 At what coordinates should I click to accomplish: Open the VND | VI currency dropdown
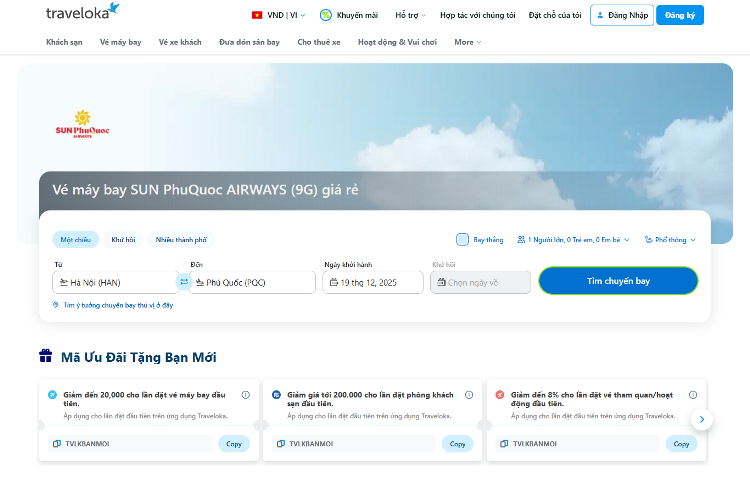coord(278,15)
